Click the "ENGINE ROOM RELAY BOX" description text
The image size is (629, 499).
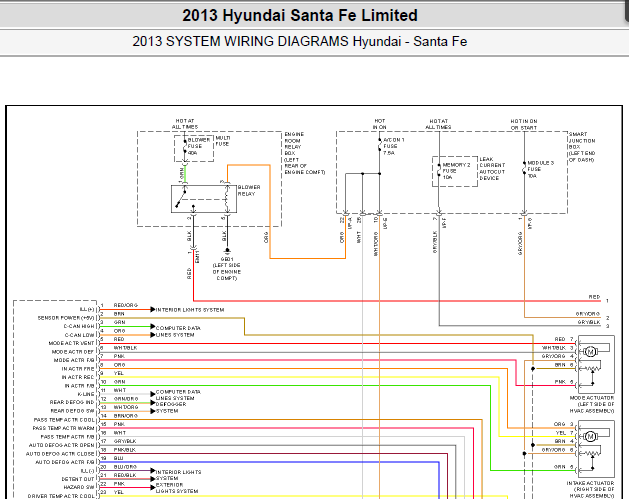click(304, 153)
